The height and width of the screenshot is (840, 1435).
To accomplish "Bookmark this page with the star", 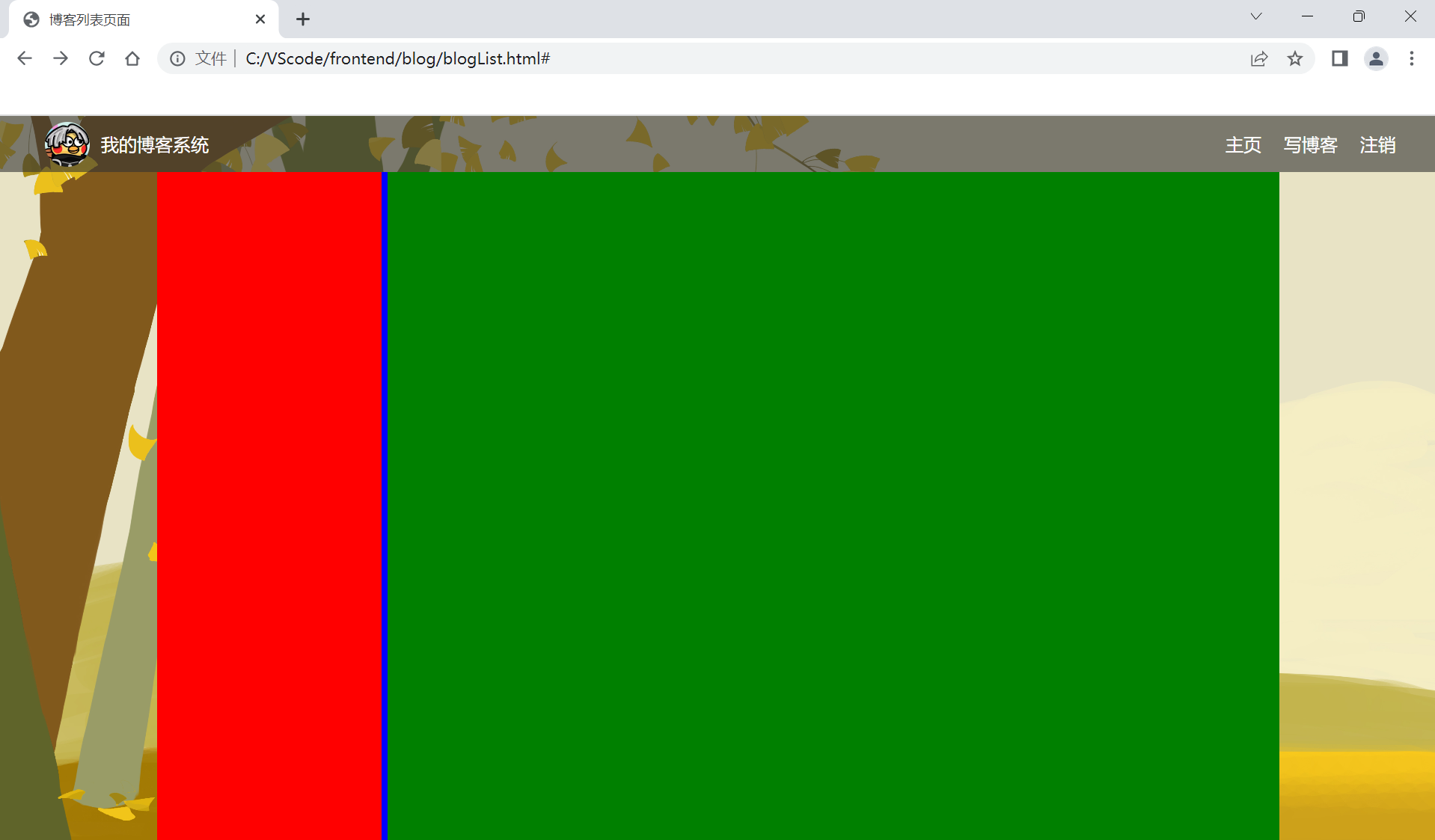I will tap(1295, 58).
